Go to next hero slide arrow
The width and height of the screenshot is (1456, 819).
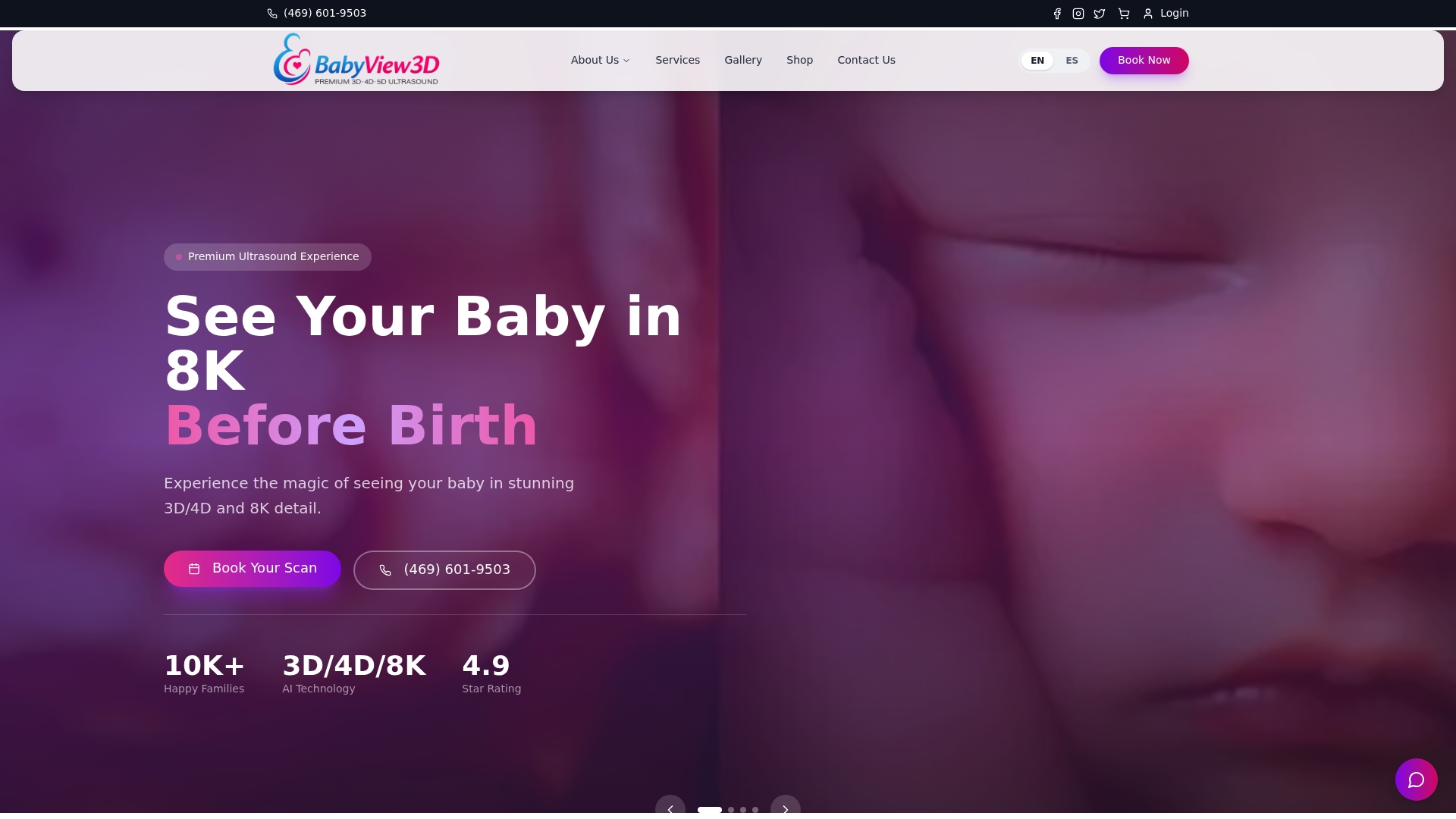point(786,808)
